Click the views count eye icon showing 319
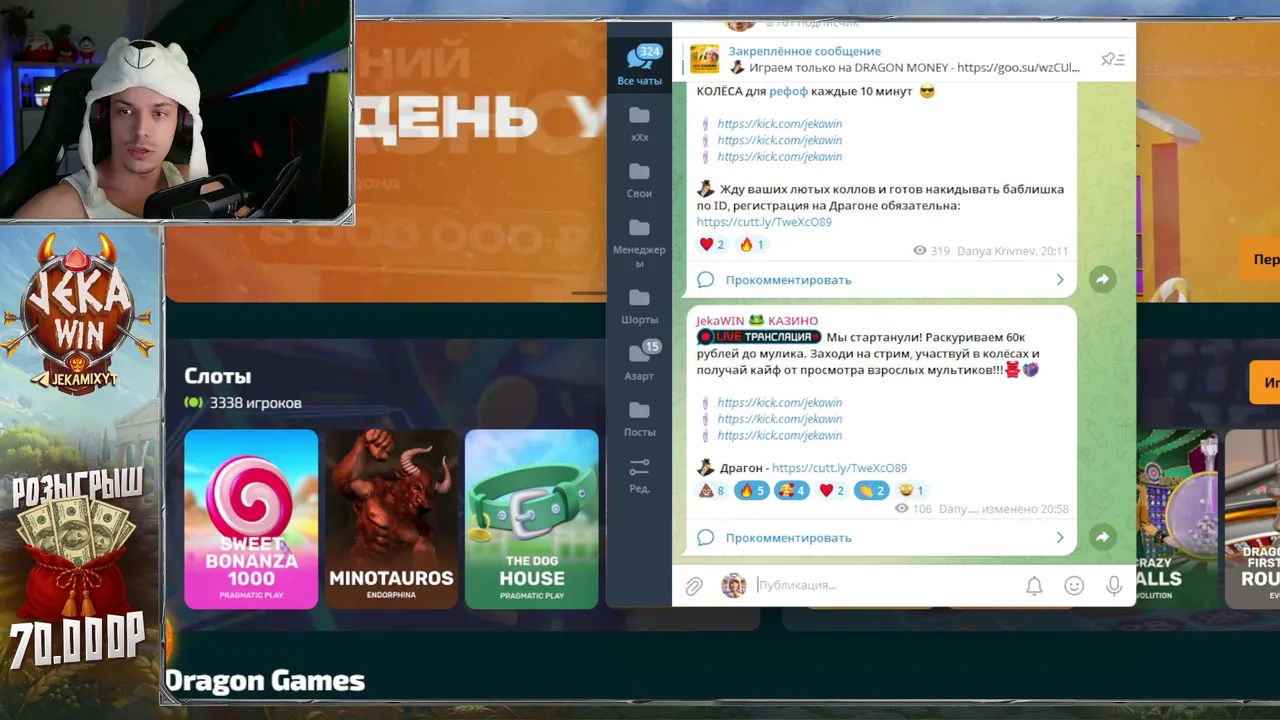 [920, 251]
